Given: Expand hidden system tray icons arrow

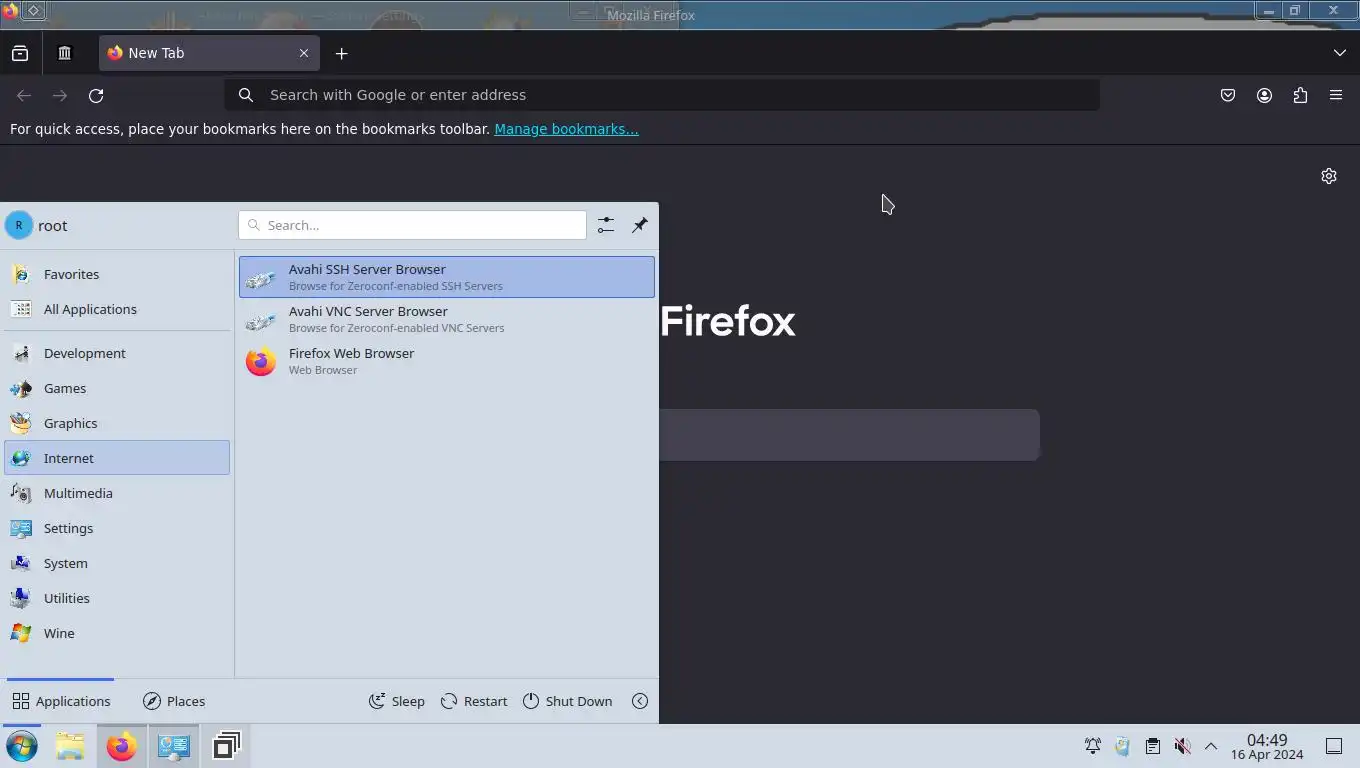Looking at the screenshot, I should (1211, 746).
